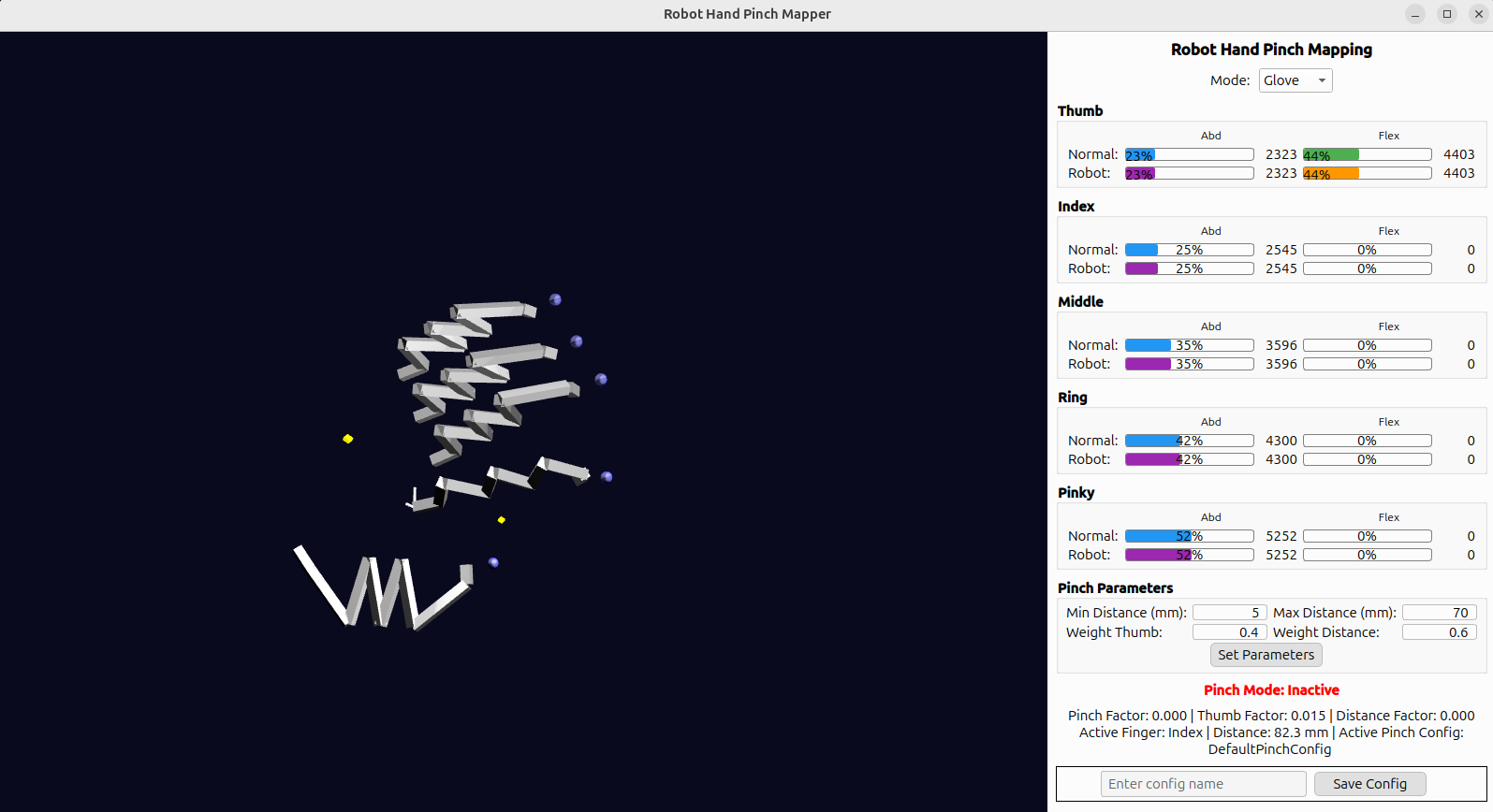Viewport: 1493px width, 812px height.
Task: Click the Ring section heading
Action: (1073, 397)
